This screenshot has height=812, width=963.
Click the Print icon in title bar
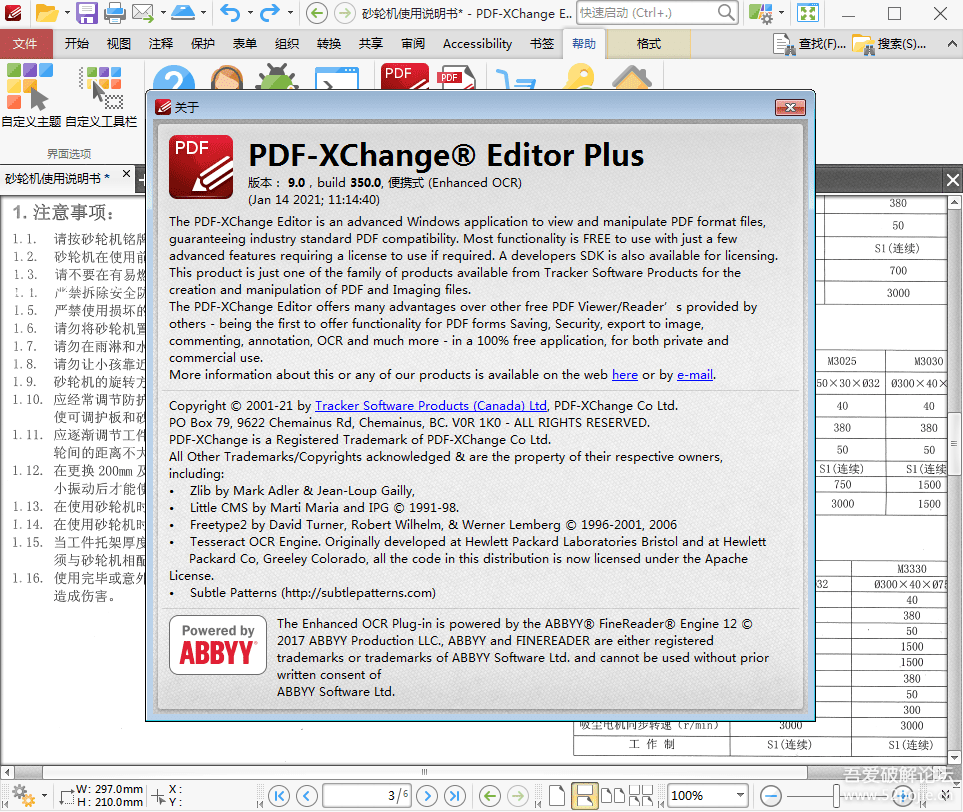pos(115,13)
